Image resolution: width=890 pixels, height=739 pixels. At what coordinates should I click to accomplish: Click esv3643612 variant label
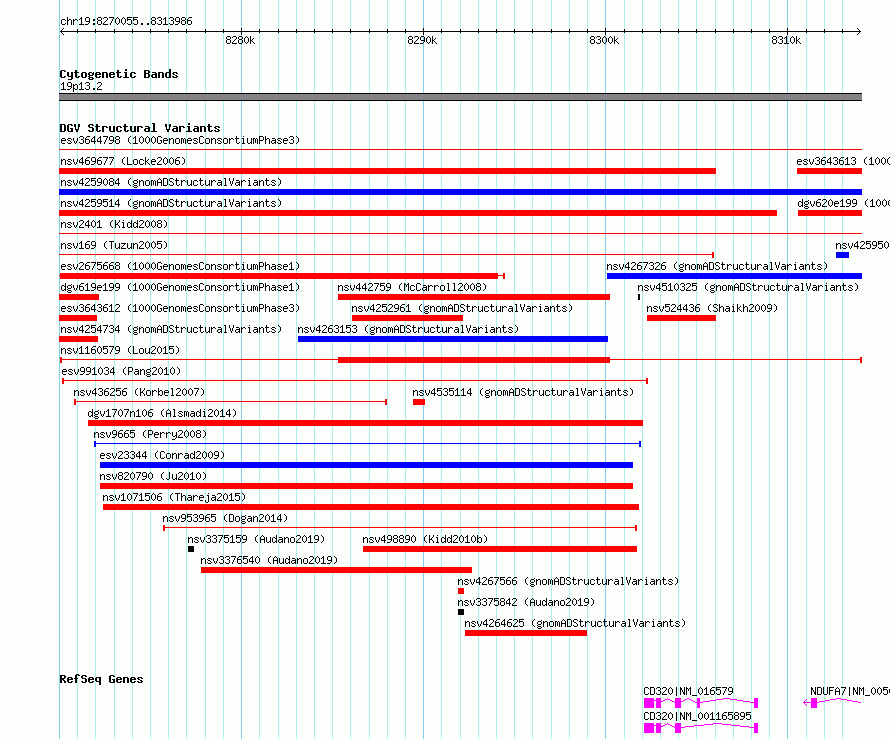180,308
